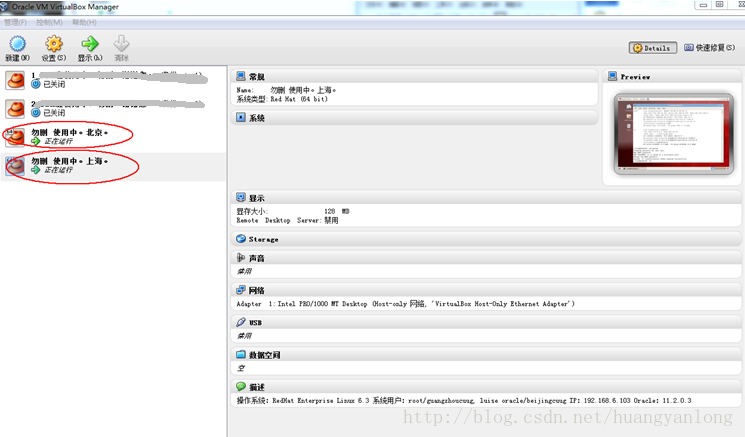Screen dimensions: 745x437
Task: Click power-off status icon of first VM
Action: pyautogui.click(x=36, y=84)
